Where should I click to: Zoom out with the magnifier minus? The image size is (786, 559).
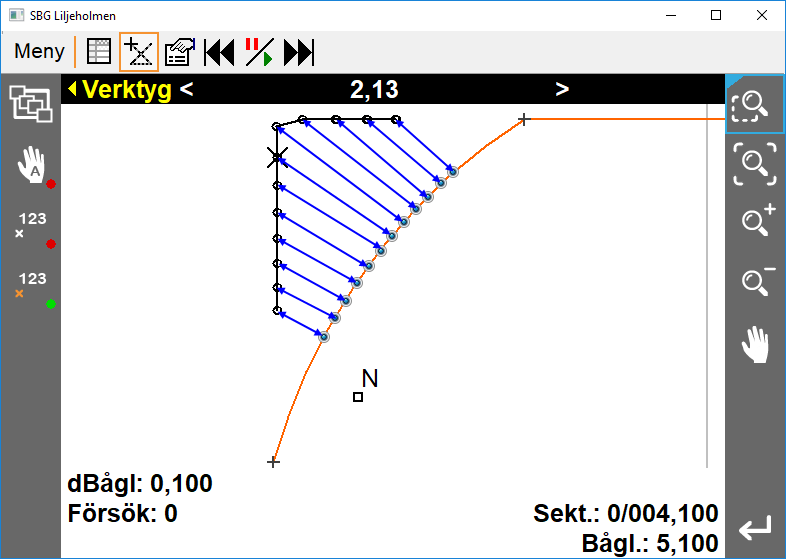pyautogui.click(x=755, y=281)
